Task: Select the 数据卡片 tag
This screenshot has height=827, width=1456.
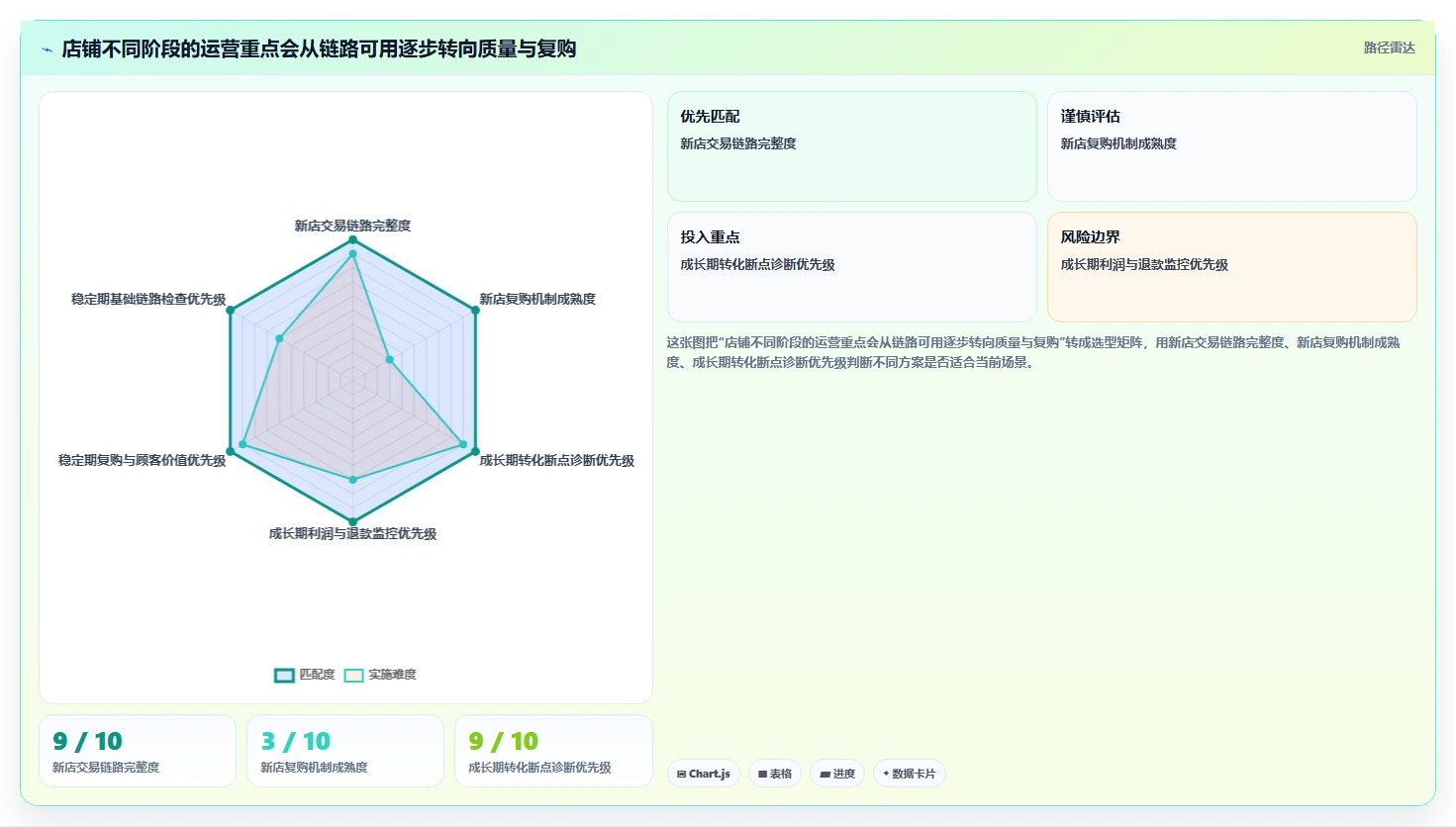Action: 909,774
